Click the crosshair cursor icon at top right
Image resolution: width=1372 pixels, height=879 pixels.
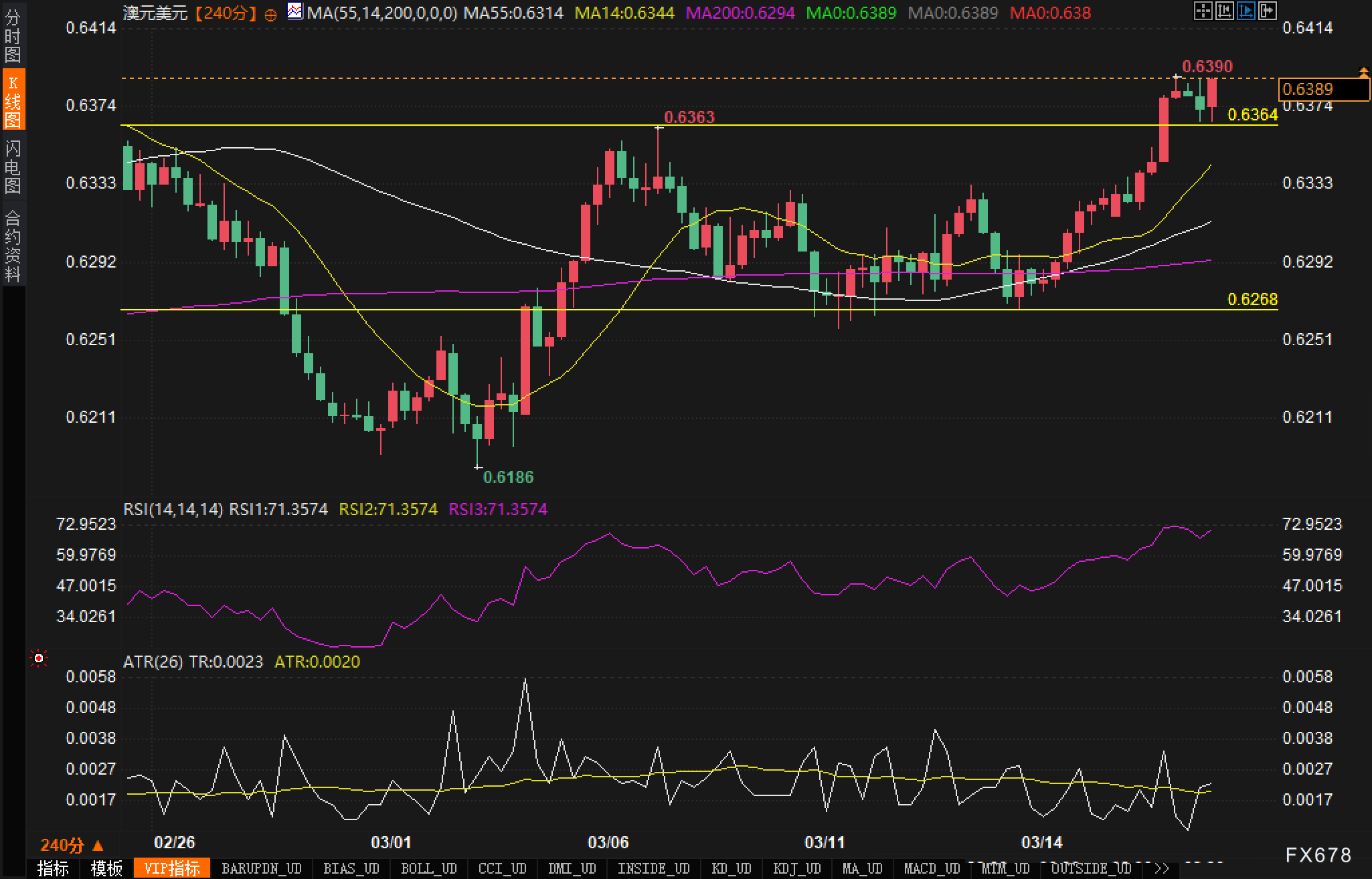click(1203, 11)
